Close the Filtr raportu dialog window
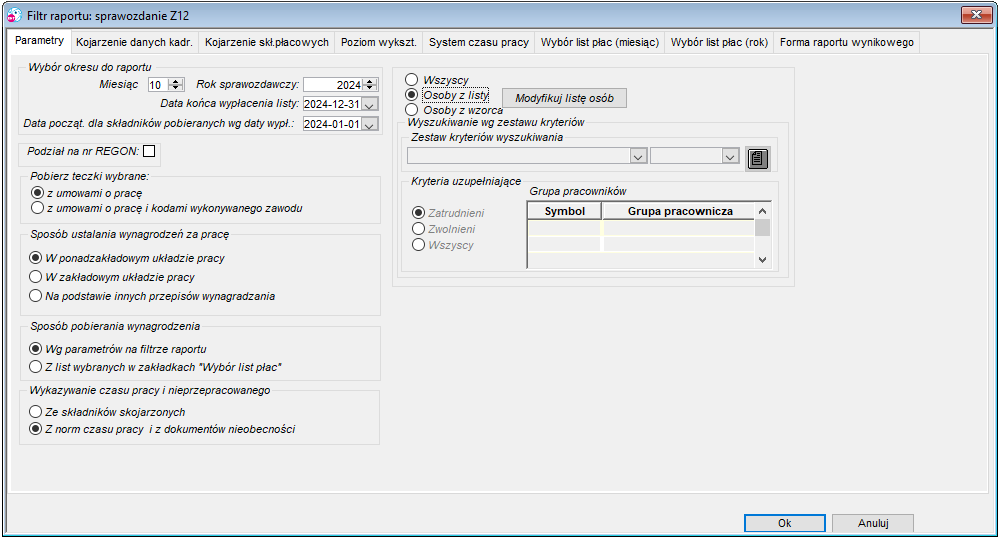The width and height of the screenshot is (998, 539). click(x=976, y=15)
